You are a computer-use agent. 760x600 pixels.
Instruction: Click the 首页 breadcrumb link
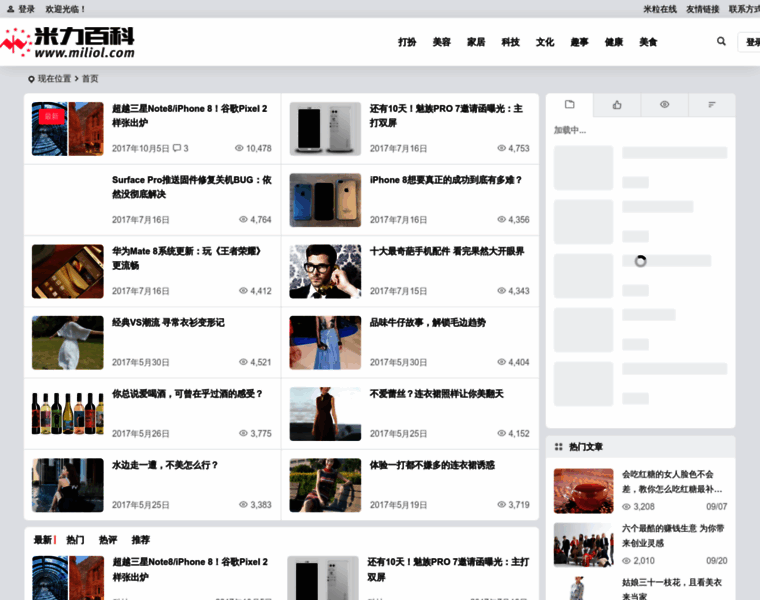(90, 78)
